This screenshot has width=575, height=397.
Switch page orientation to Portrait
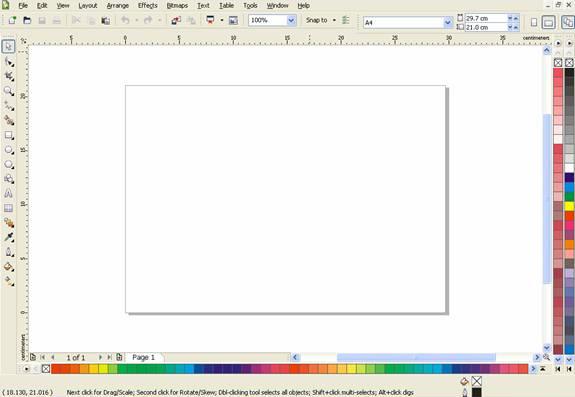click(534, 23)
